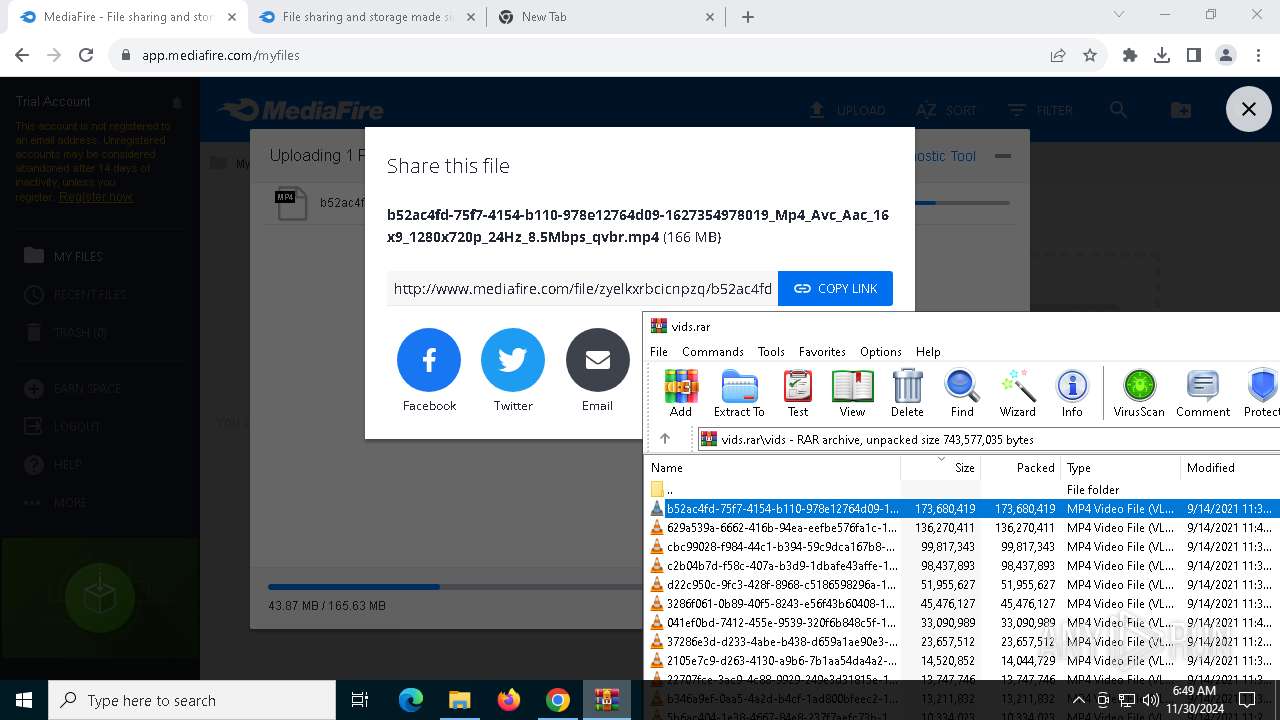Click the taskbar search box
1280x720 pixels.
pos(192,700)
